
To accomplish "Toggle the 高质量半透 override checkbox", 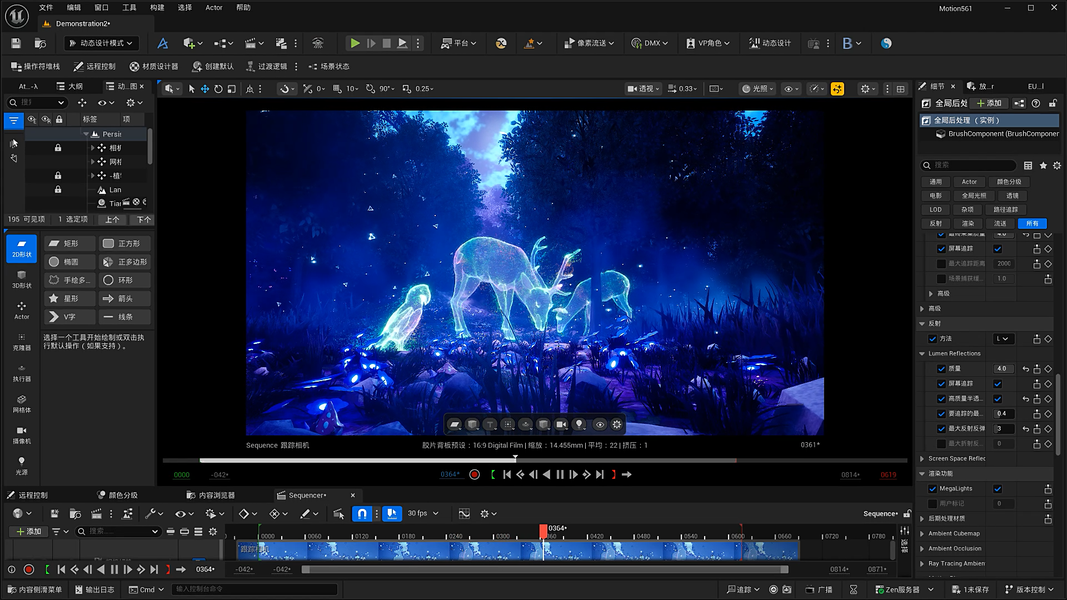I will [x=941, y=399].
